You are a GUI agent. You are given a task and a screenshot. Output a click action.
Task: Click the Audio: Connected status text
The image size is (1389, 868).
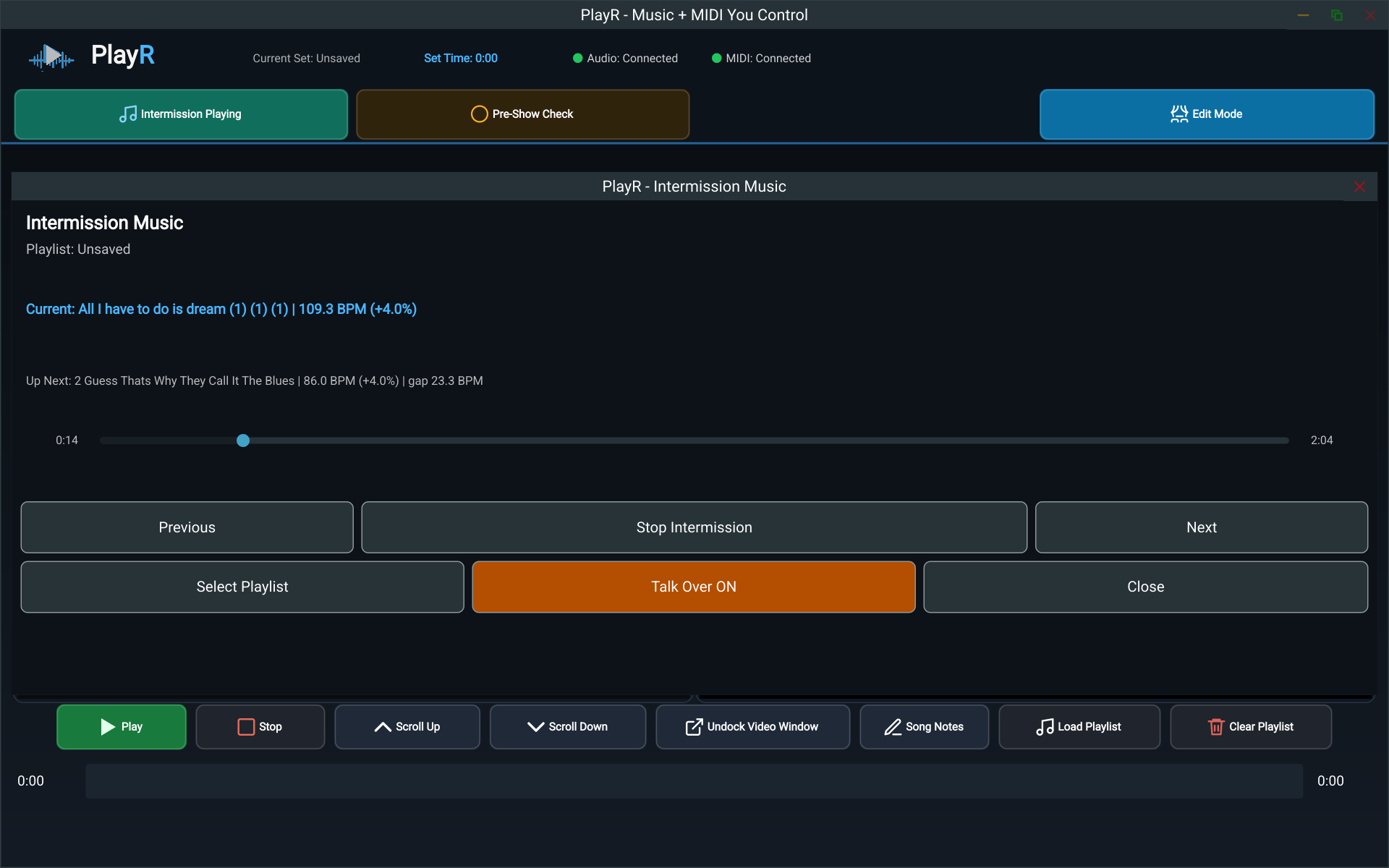tap(632, 59)
